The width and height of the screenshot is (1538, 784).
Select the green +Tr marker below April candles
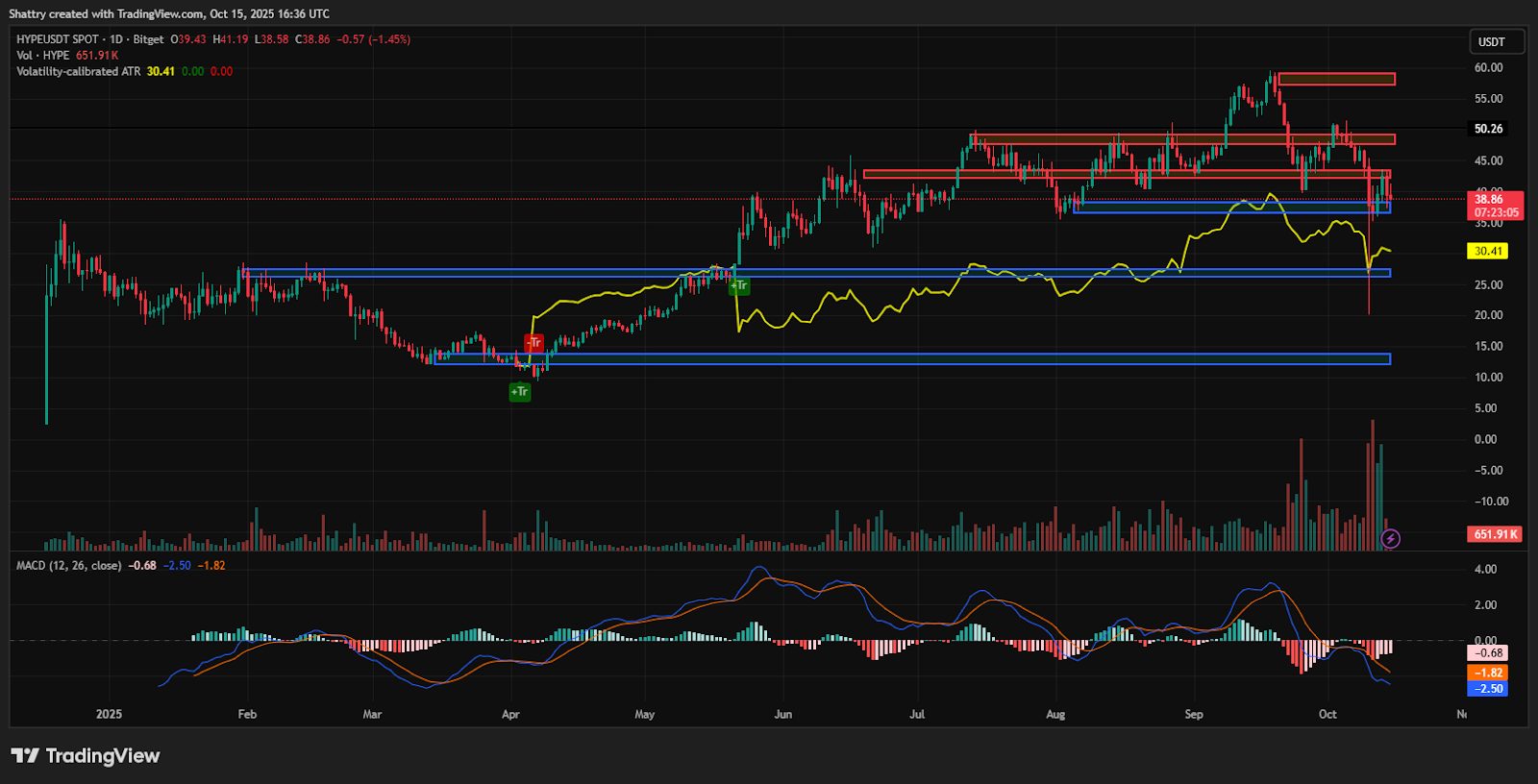519,392
